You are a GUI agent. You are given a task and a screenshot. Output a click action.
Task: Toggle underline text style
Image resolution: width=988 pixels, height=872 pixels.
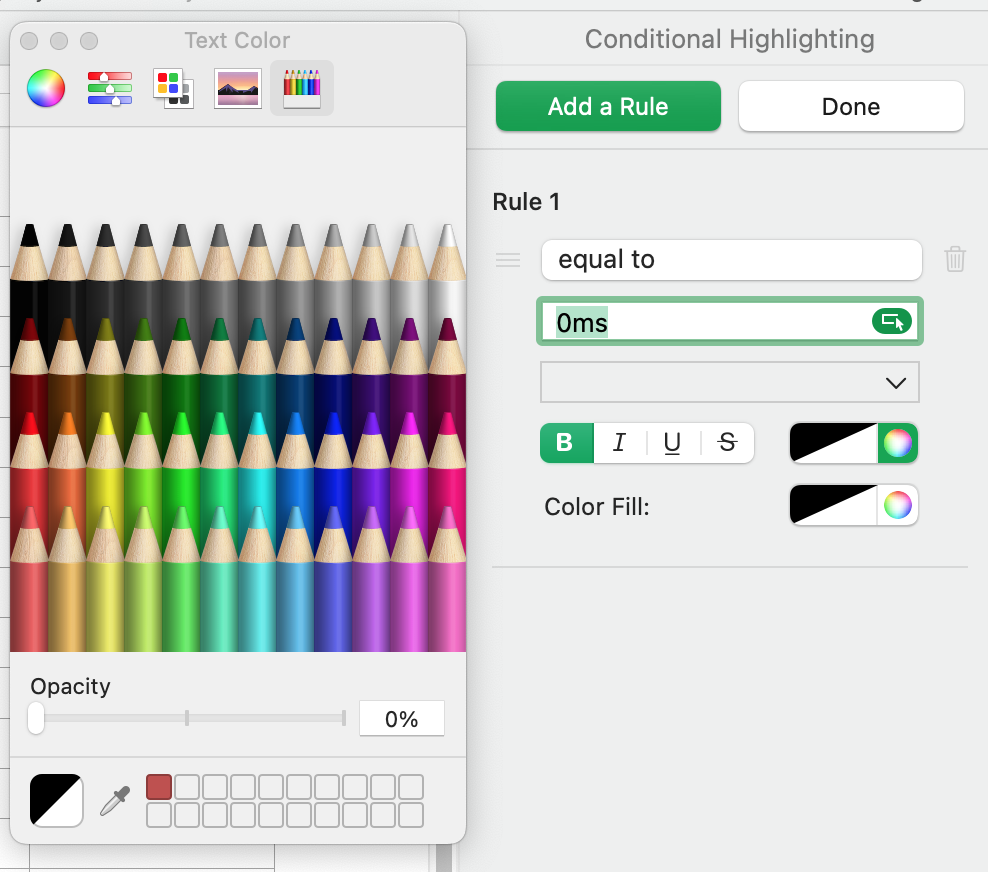672,443
